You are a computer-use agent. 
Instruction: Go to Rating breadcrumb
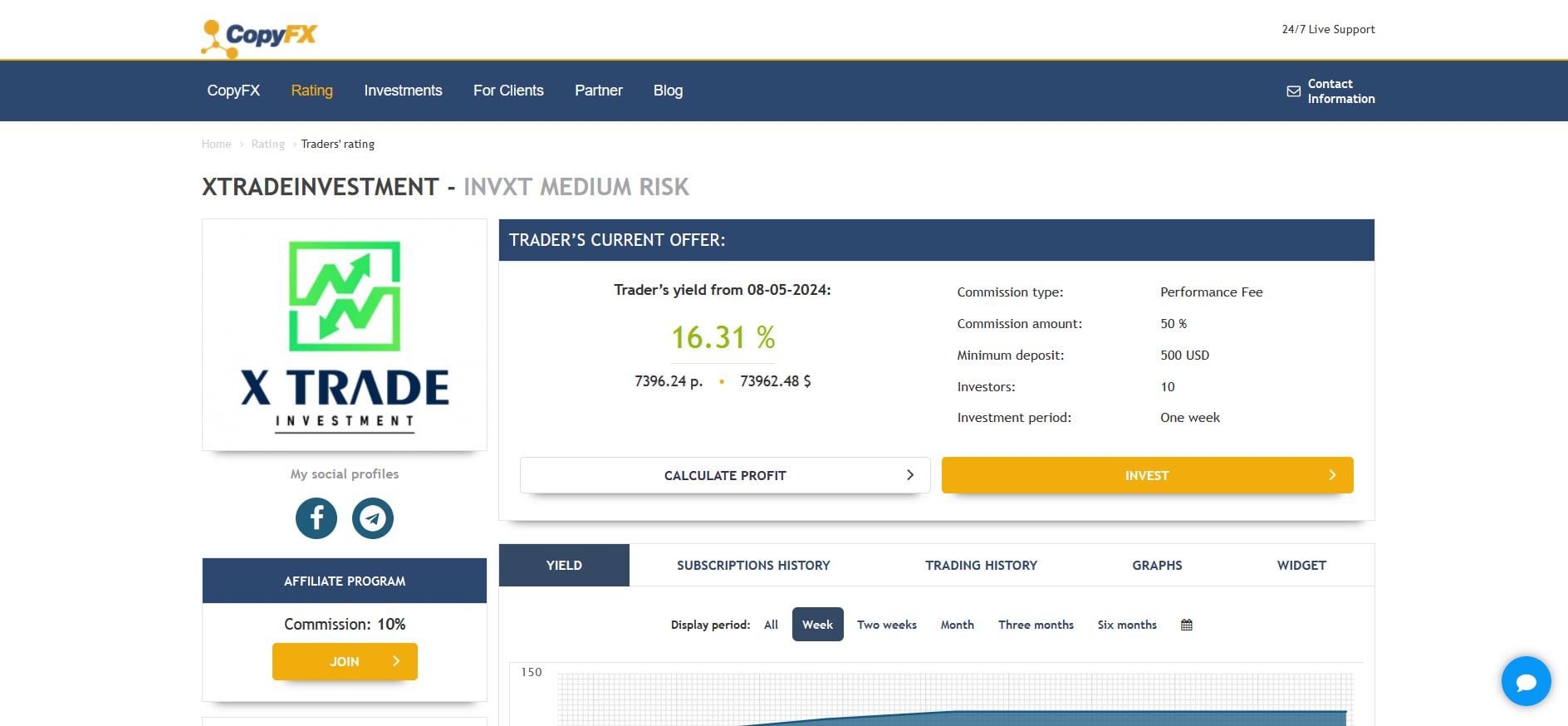pos(267,144)
